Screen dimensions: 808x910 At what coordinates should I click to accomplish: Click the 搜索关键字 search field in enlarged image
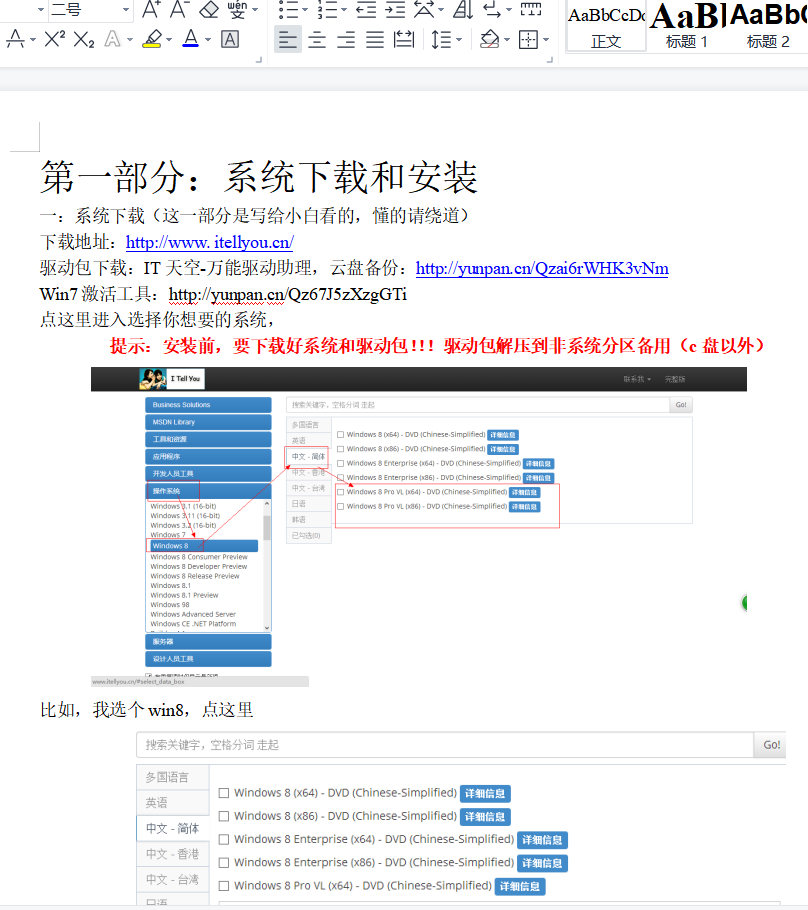pyautogui.click(x=445, y=745)
